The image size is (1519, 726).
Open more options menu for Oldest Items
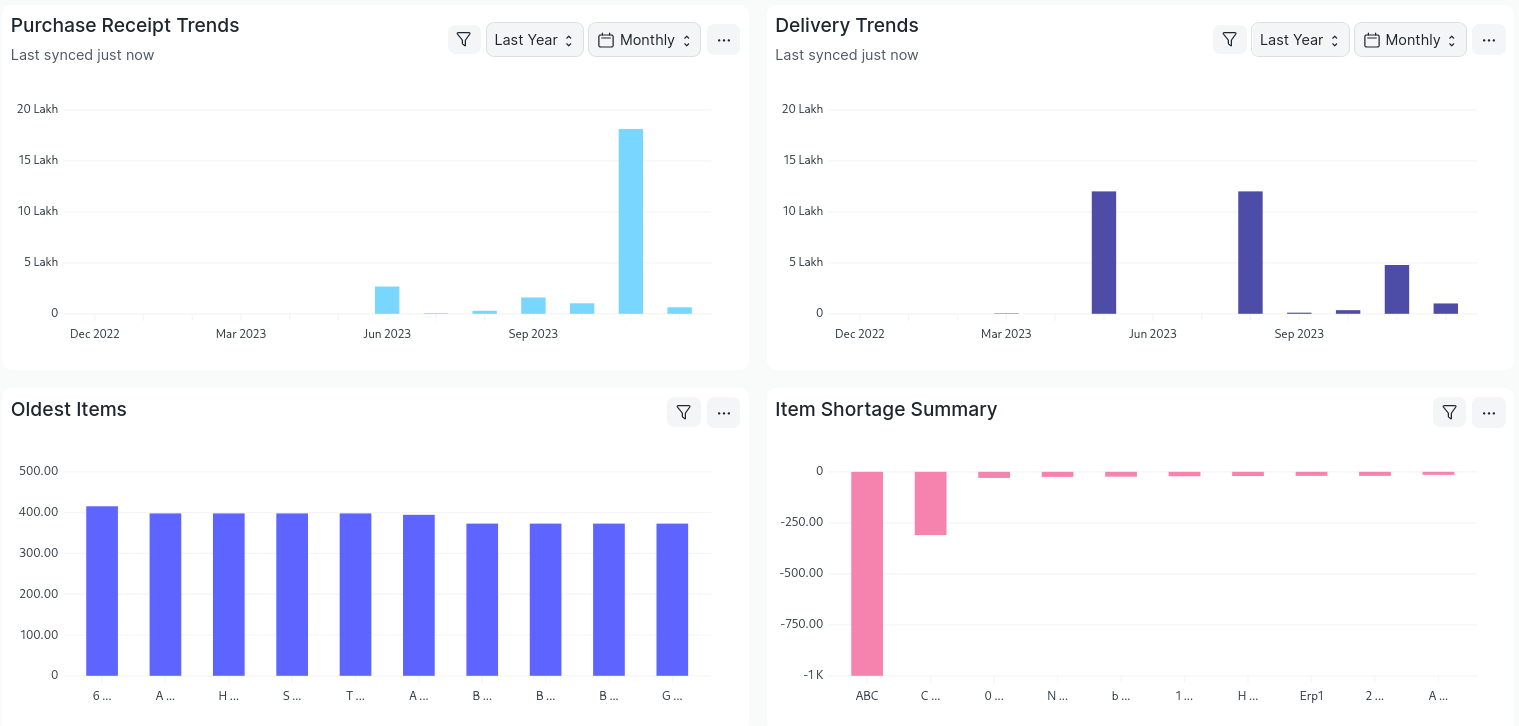pos(724,412)
